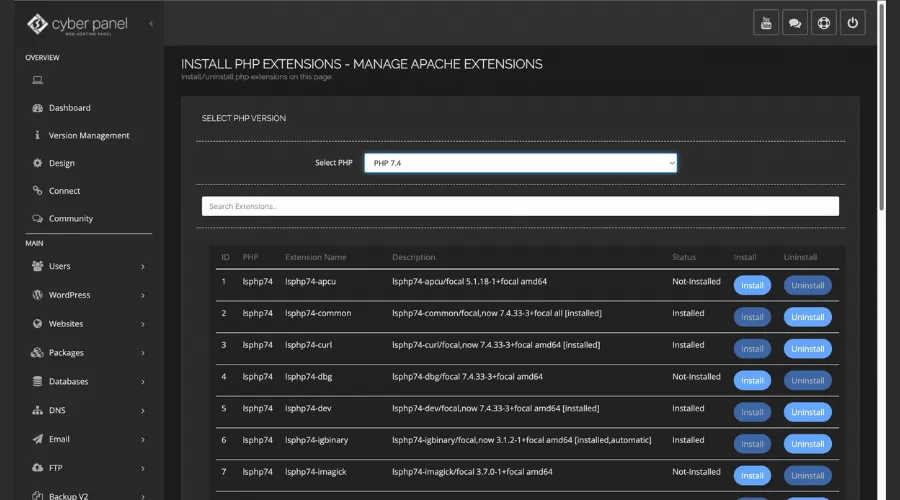
Task: Click the Email paper plane icon
Action: pyautogui.click(x=37, y=439)
